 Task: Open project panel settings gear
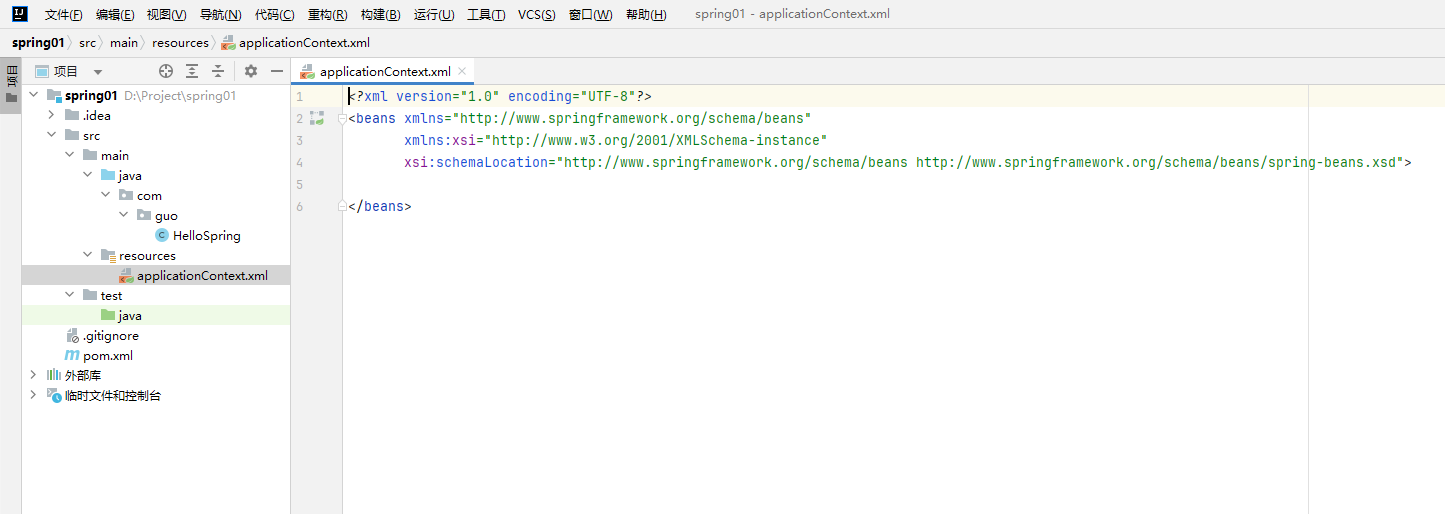251,71
